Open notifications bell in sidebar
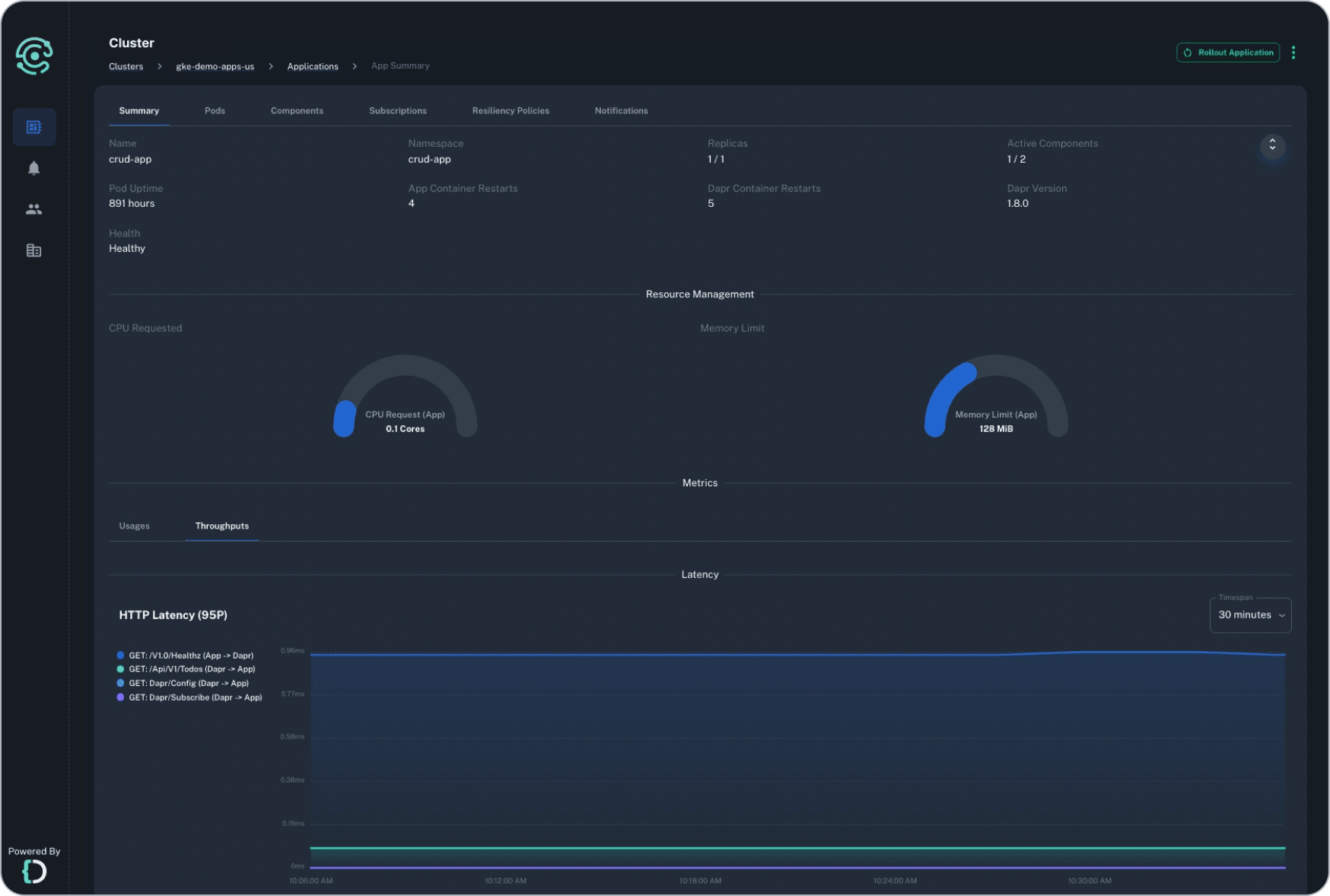The image size is (1330, 896). [34, 168]
